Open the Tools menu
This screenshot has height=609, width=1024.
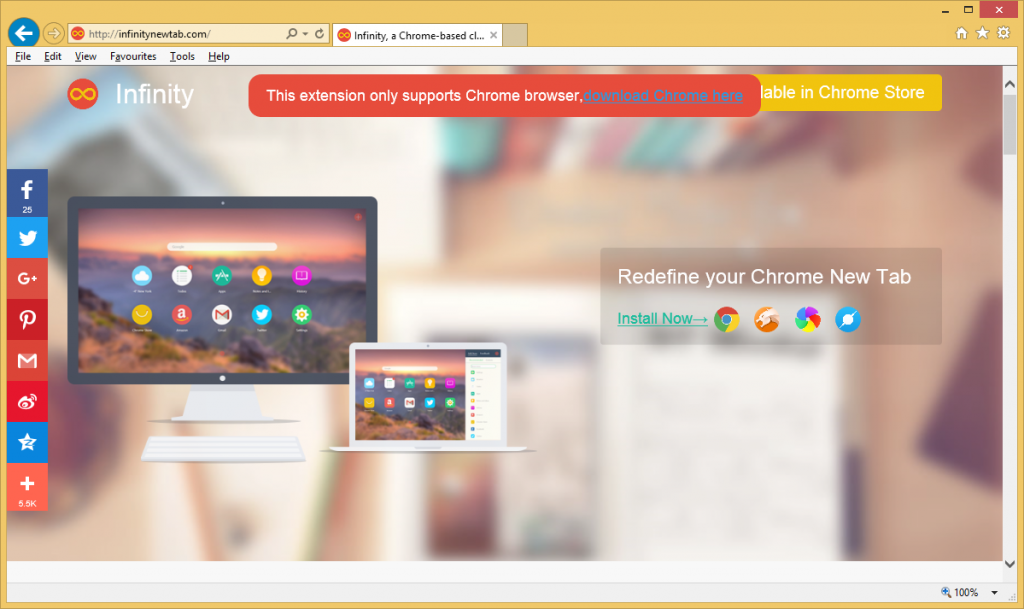182,56
